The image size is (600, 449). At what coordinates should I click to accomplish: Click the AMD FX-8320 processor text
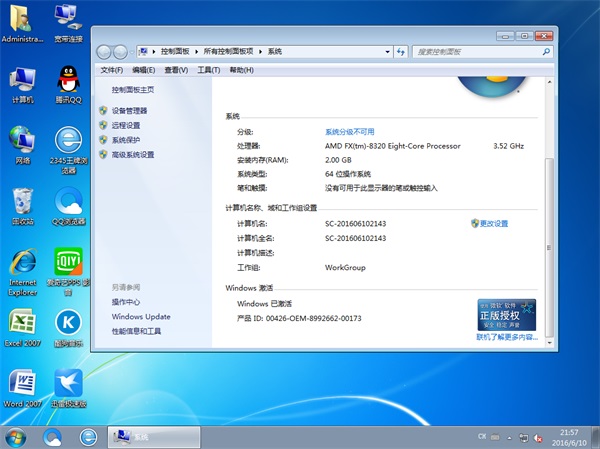click(393, 146)
